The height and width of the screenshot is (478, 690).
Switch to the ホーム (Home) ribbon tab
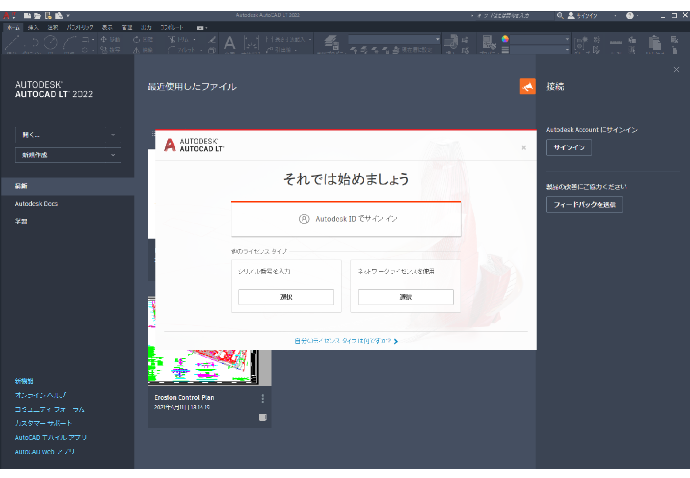(13, 27)
